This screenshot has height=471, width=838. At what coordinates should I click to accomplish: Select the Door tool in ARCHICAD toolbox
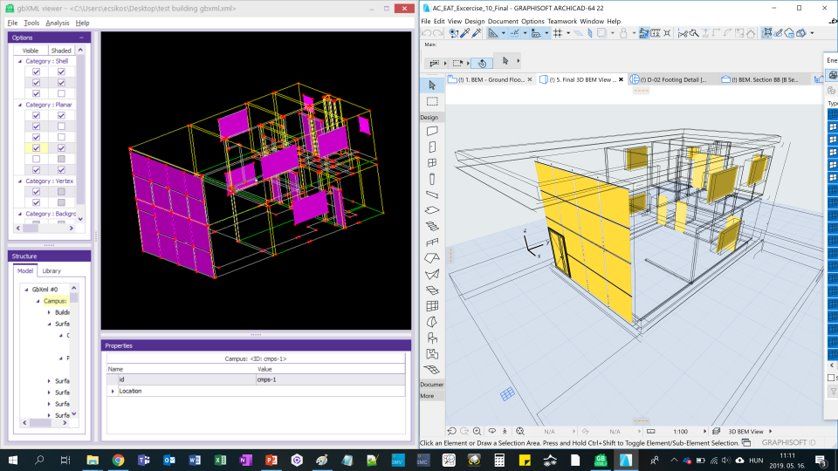click(x=432, y=147)
